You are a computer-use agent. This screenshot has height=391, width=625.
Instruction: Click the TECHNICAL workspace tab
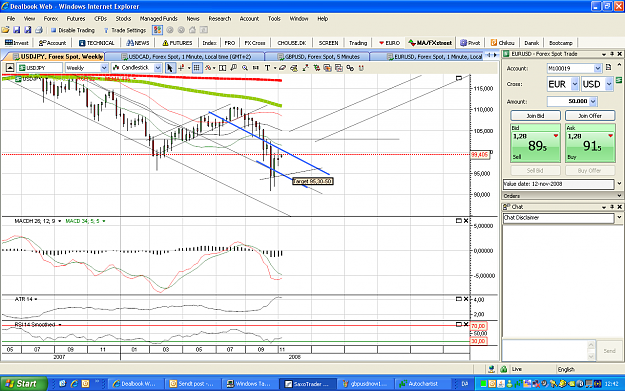(x=96, y=43)
